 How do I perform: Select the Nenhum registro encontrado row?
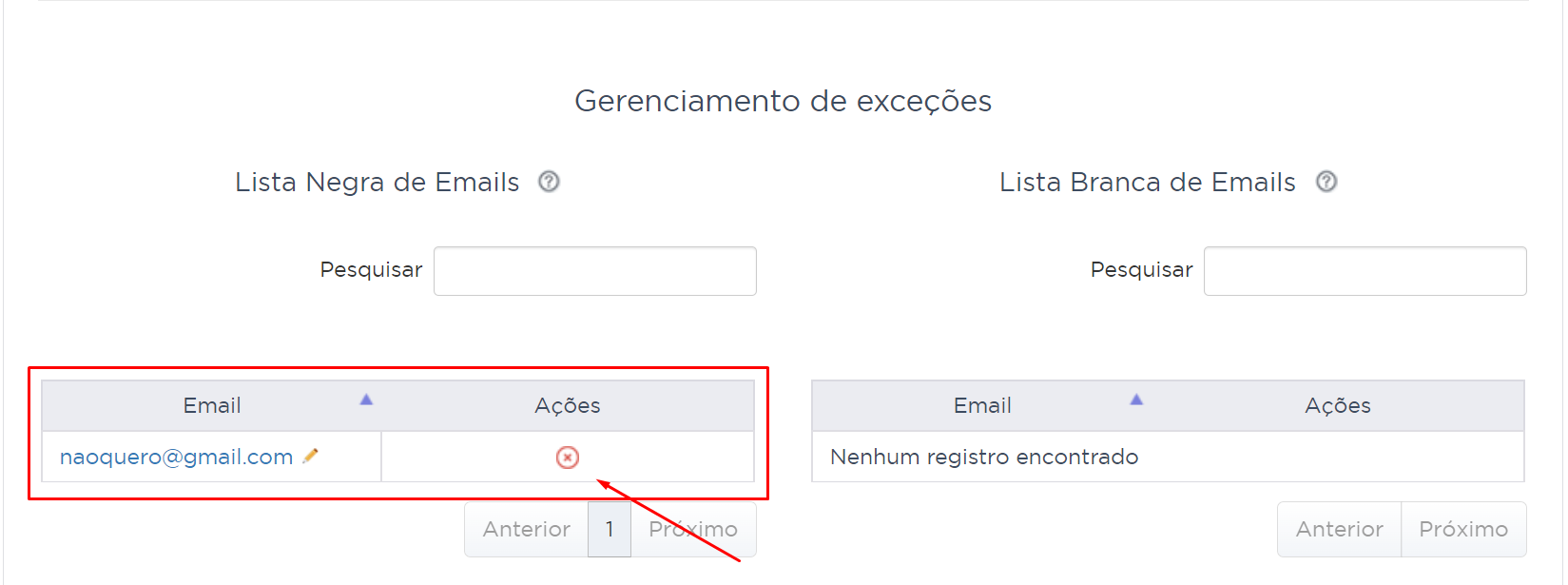(x=1169, y=457)
